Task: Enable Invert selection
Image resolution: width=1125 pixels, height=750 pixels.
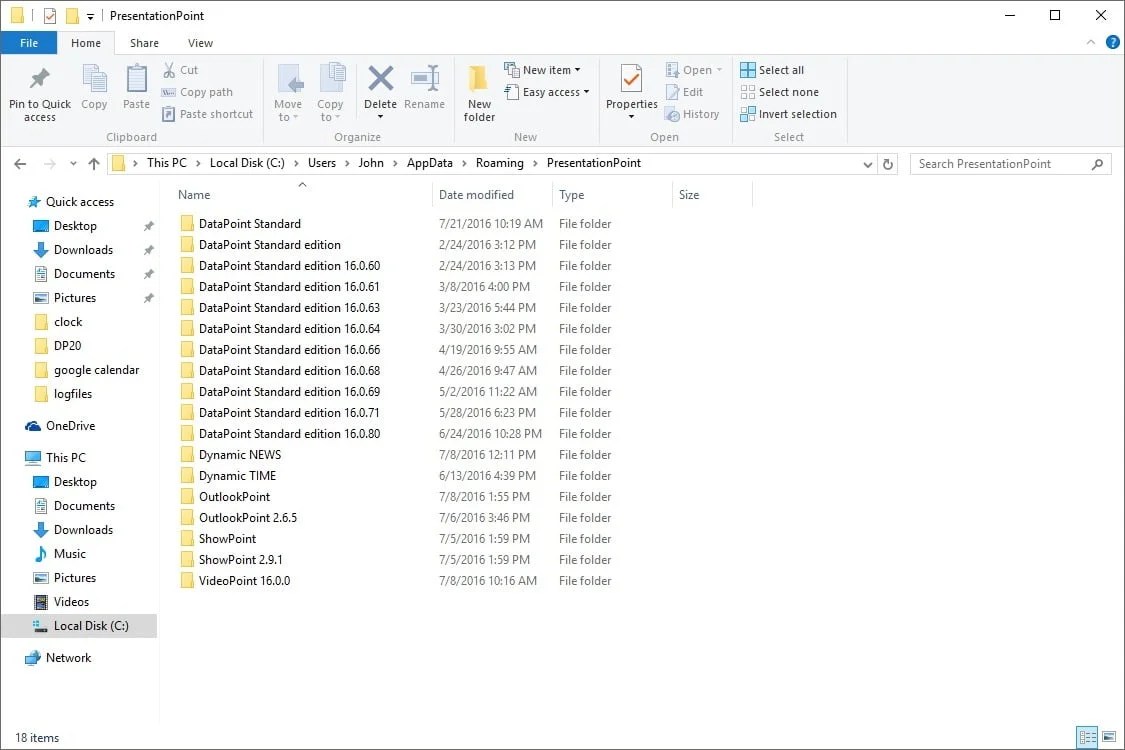Action: pos(789,114)
